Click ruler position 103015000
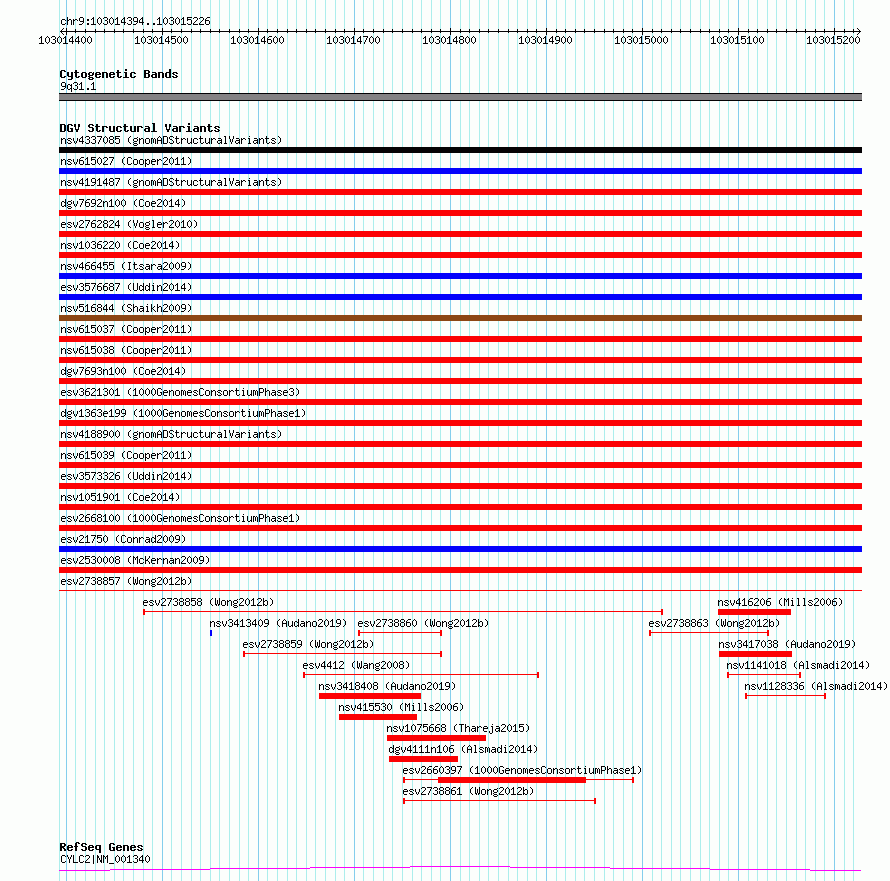The image size is (890, 881). (641, 40)
